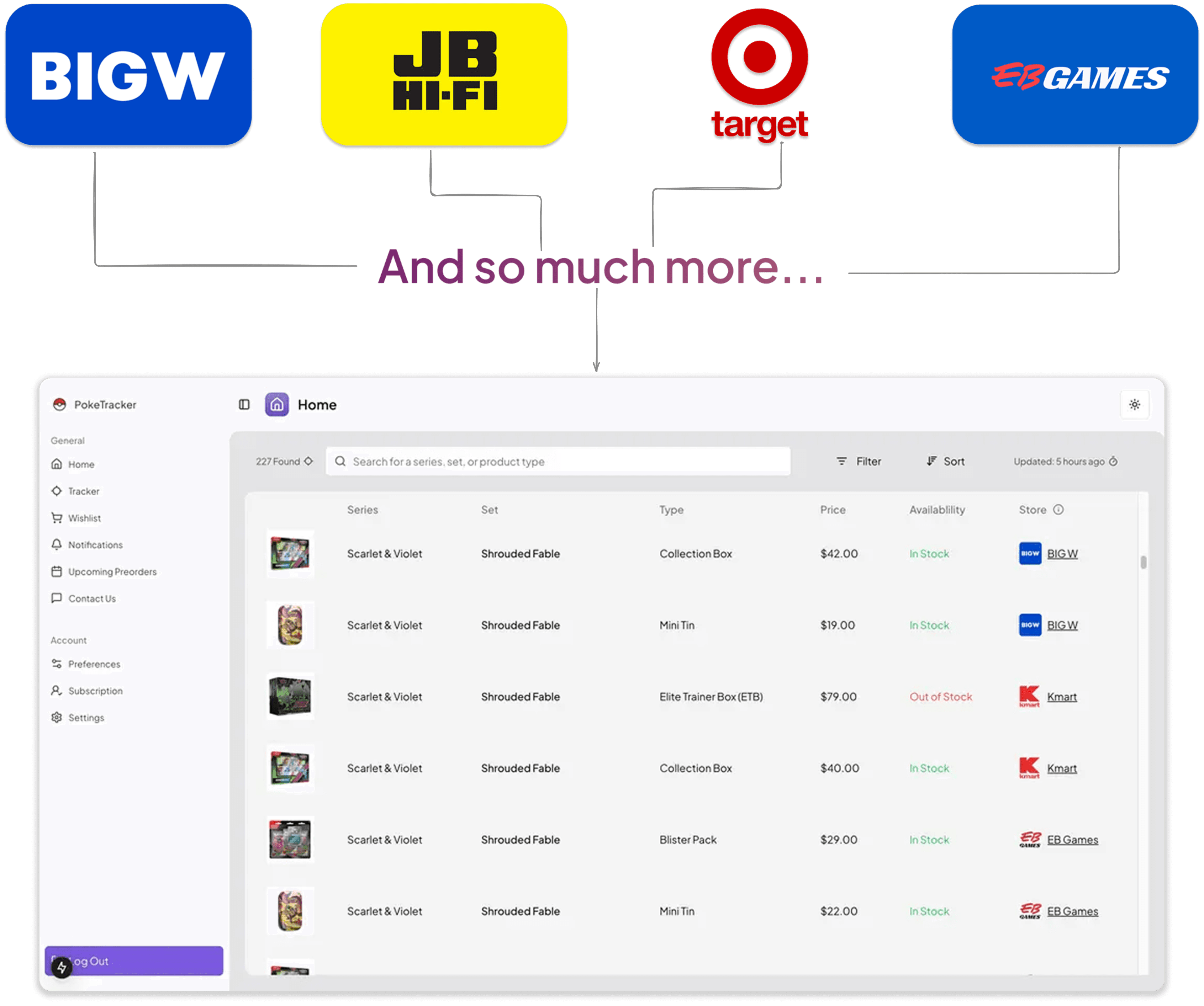
Task: Click the Elite Trainer Box (ETB) type cell
Action: pos(711,697)
